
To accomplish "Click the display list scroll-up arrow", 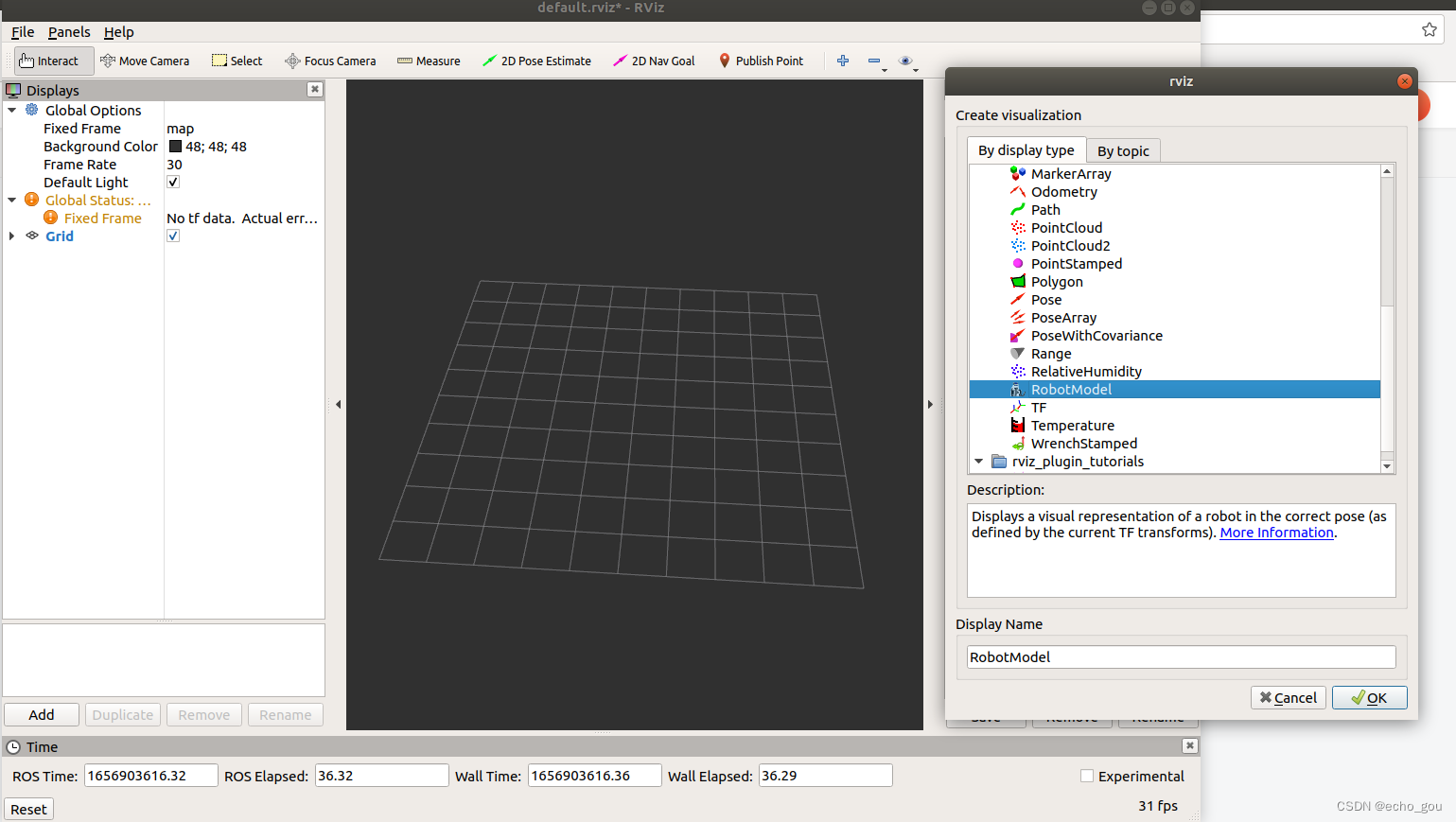I will tap(1387, 171).
